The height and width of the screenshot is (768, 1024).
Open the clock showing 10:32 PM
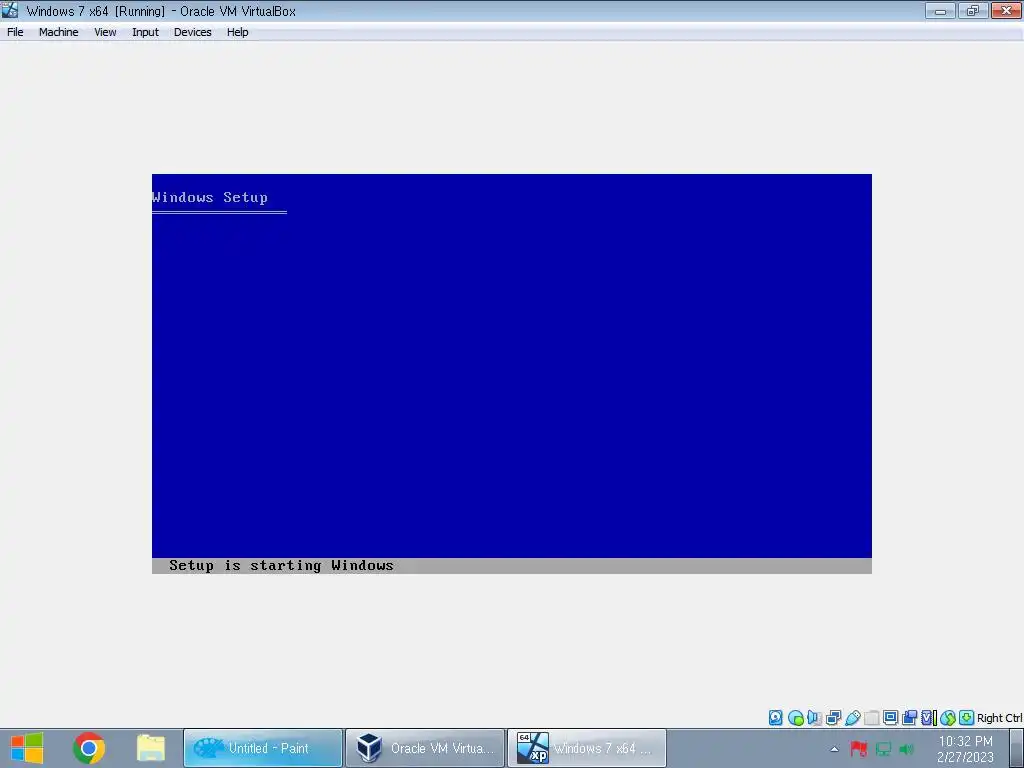[x=965, y=749]
